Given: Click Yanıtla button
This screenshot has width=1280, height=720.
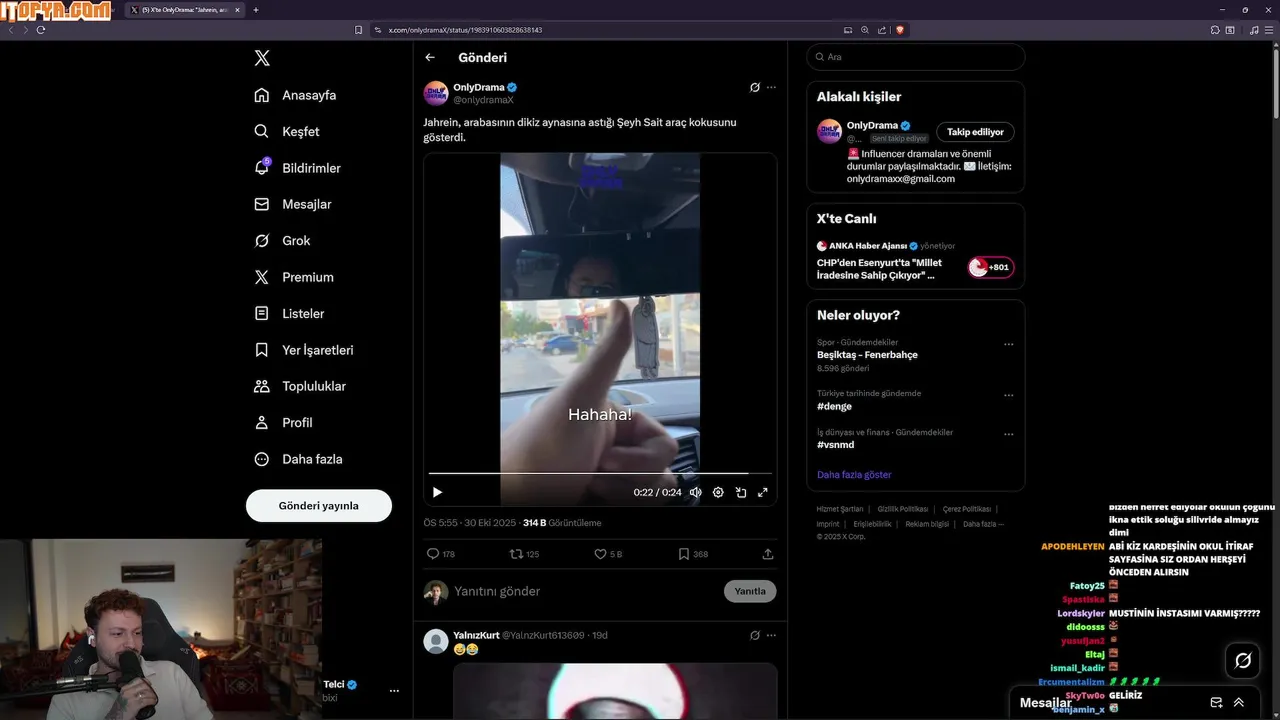Looking at the screenshot, I should (750, 591).
